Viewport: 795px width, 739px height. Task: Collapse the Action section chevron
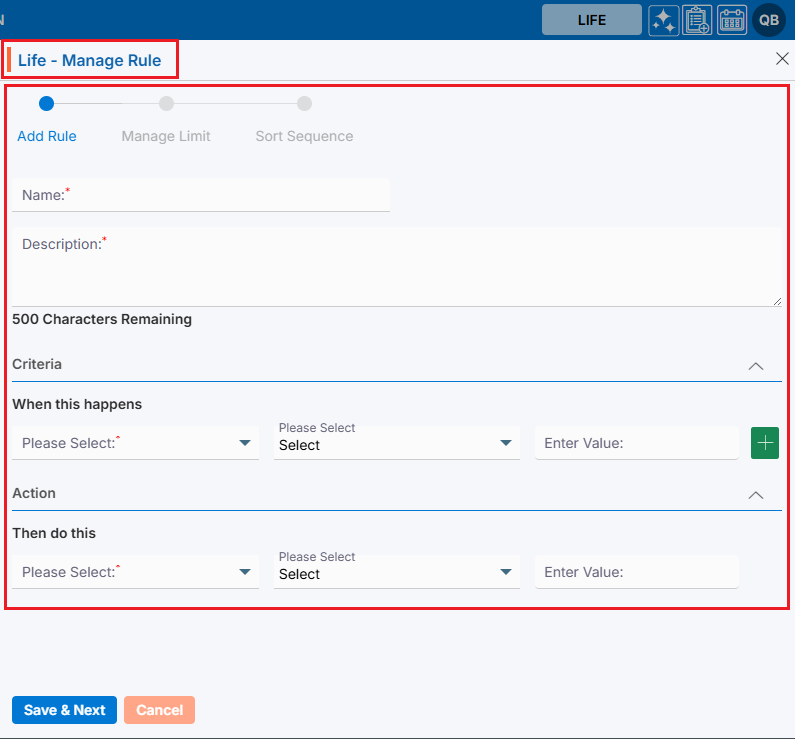pos(756,495)
